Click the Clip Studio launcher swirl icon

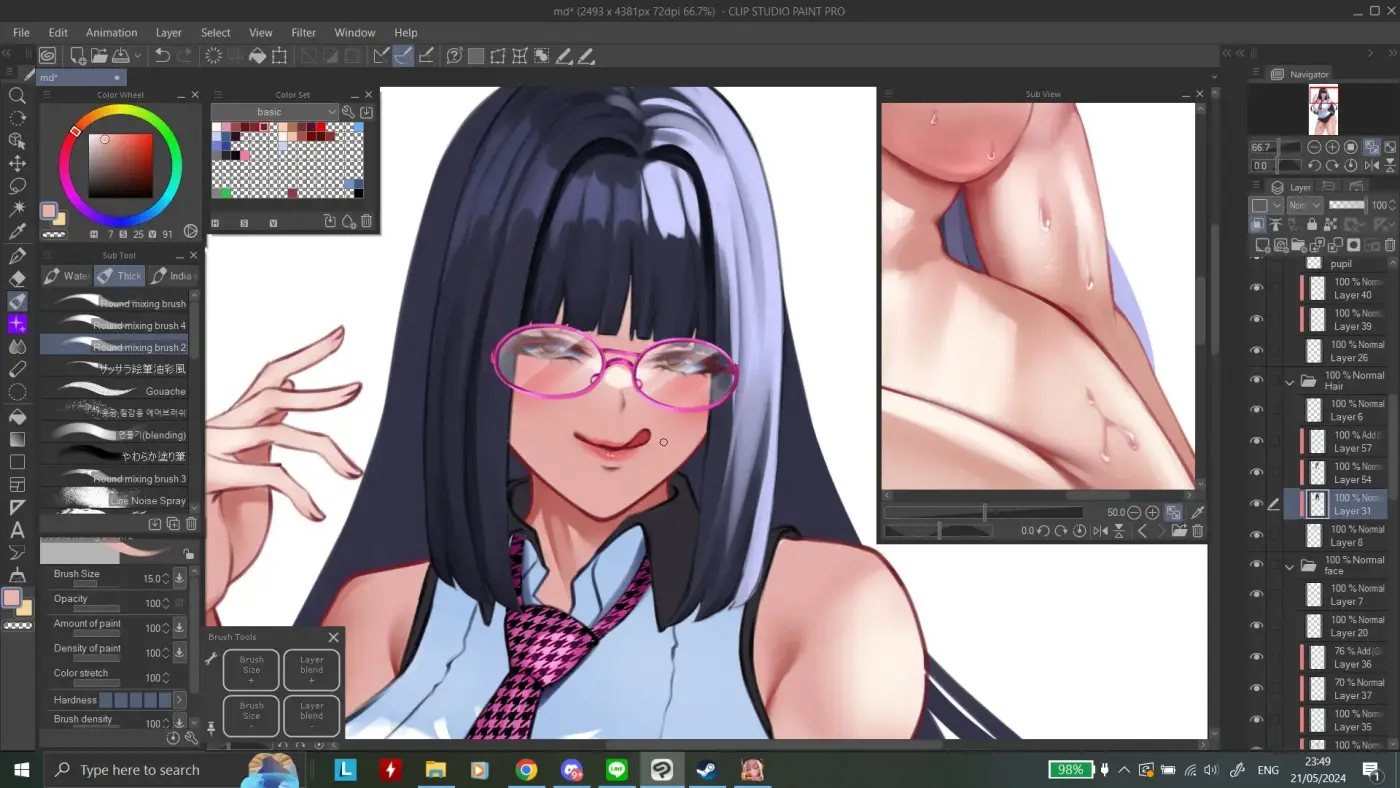click(x=47, y=56)
